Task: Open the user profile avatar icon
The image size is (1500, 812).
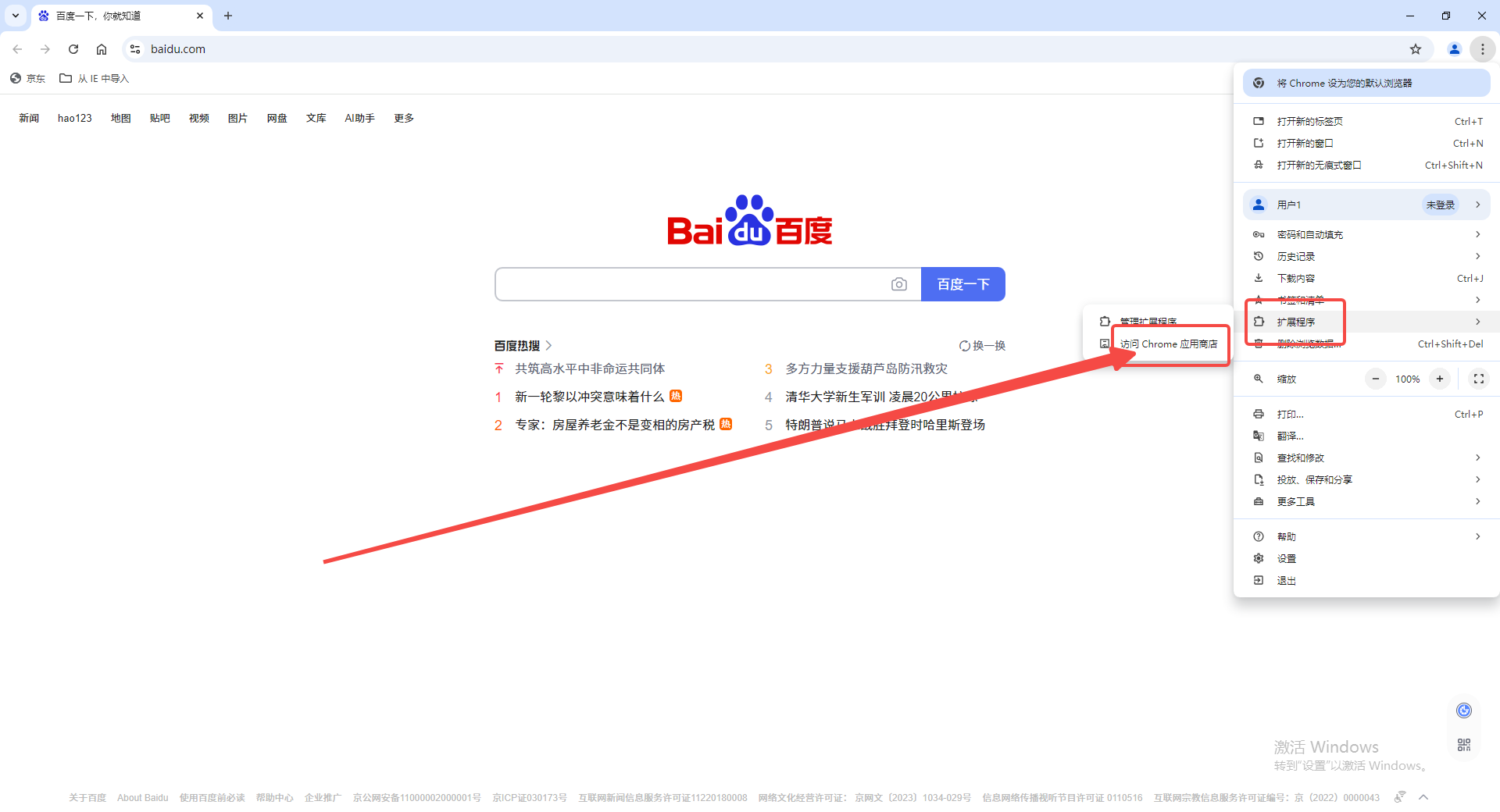Action: 1455,49
